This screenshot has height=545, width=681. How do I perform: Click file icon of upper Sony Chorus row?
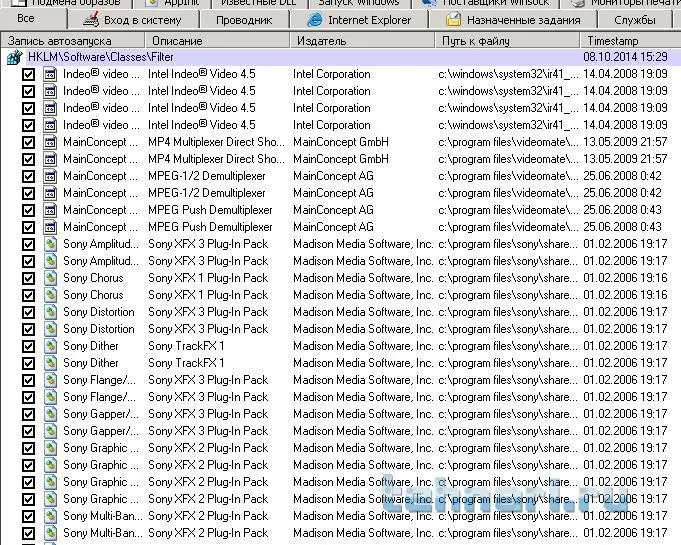[50, 278]
